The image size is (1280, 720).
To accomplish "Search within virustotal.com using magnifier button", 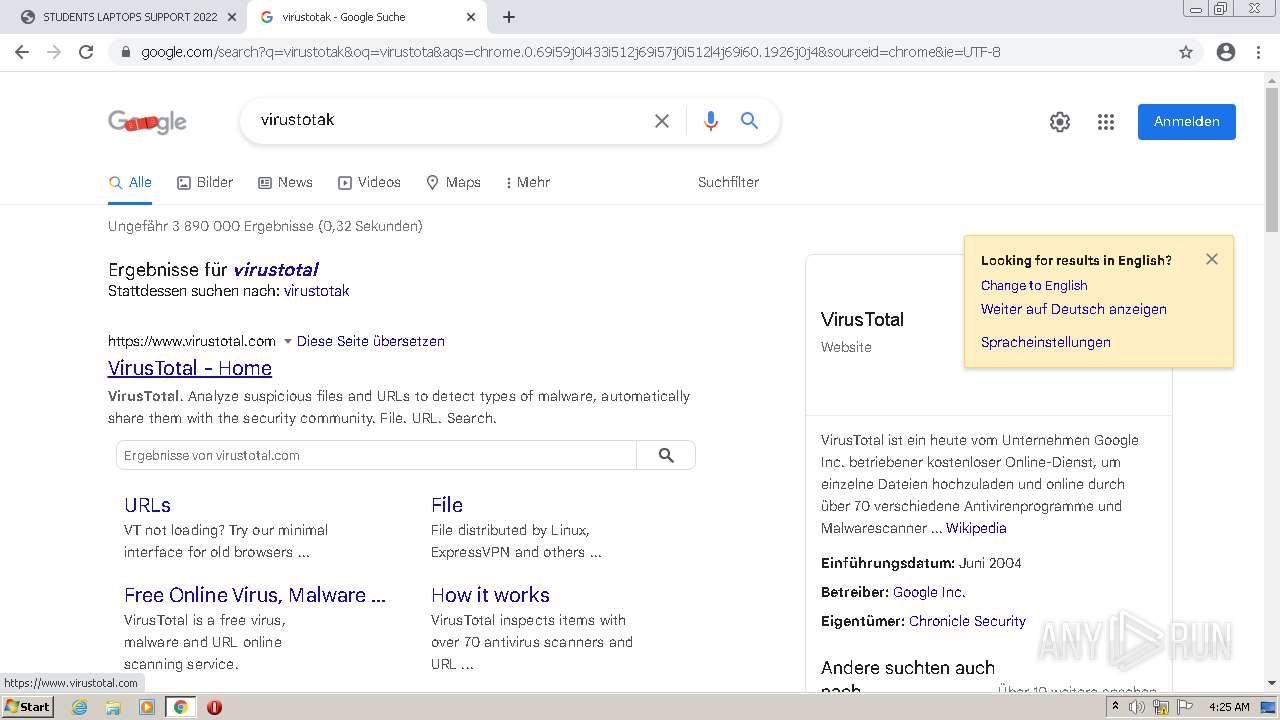I will (666, 455).
